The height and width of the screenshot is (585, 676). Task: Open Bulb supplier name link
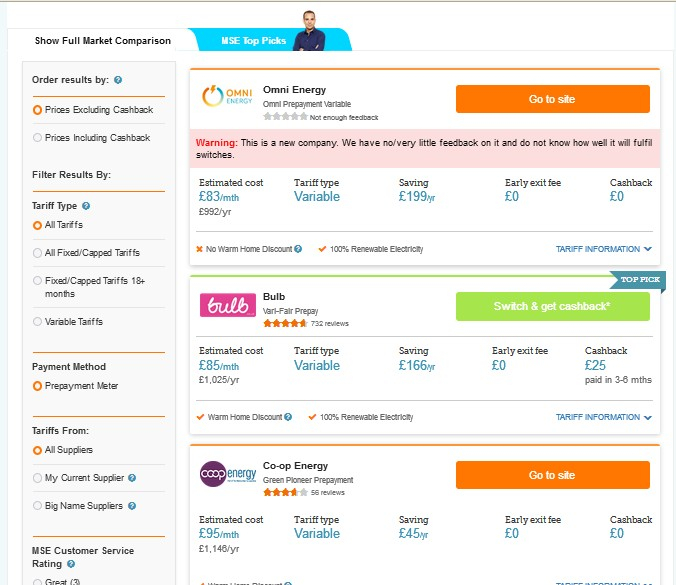(274, 297)
